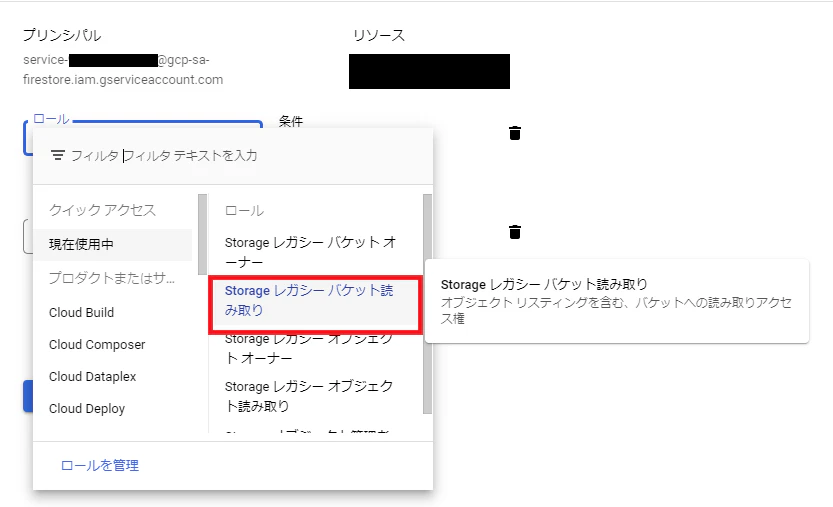Delete the first role row with trash icon
The height and width of the screenshot is (507, 833).
[515, 133]
